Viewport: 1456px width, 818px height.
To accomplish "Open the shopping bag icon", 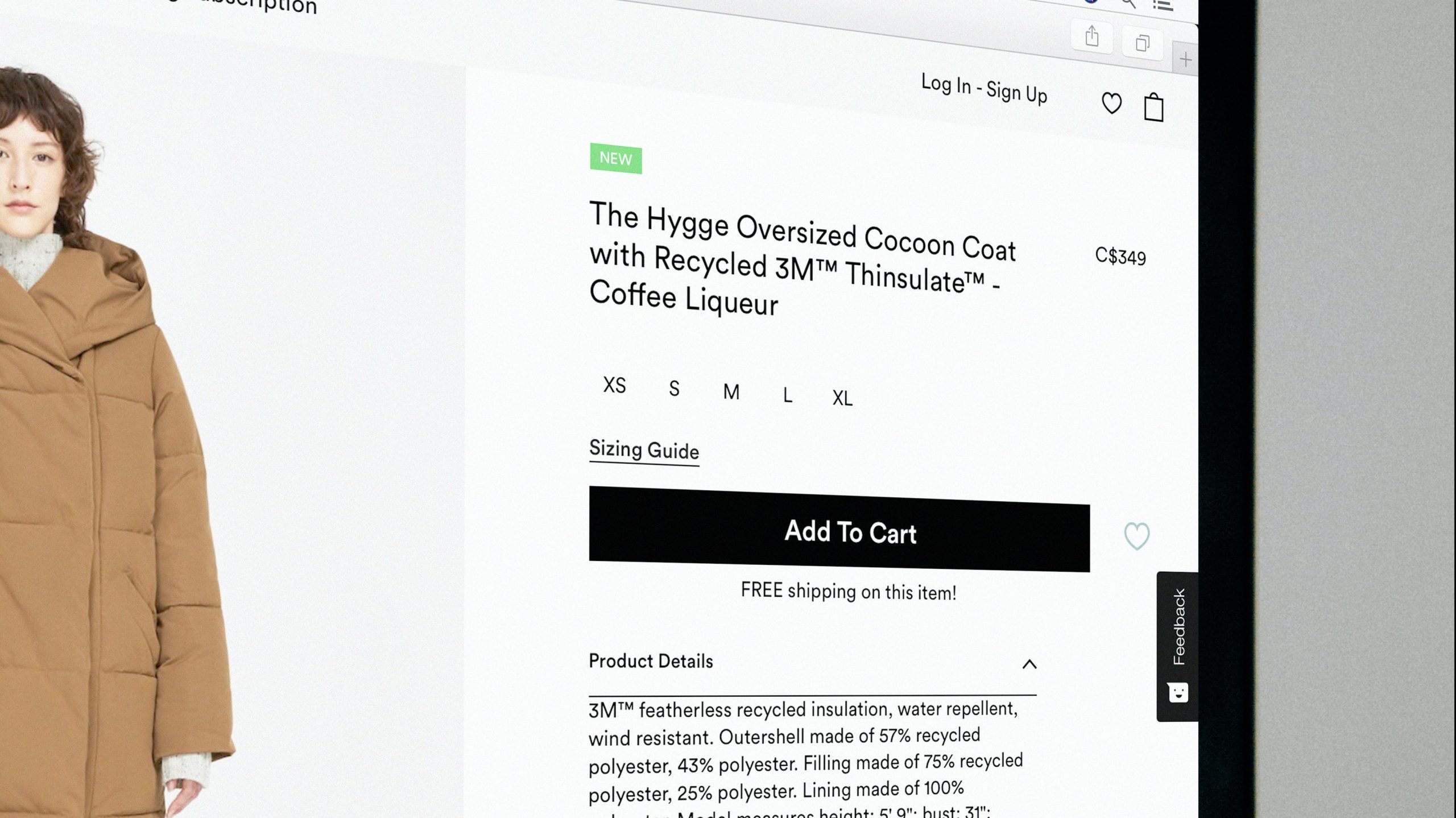I will pyautogui.click(x=1153, y=107).
